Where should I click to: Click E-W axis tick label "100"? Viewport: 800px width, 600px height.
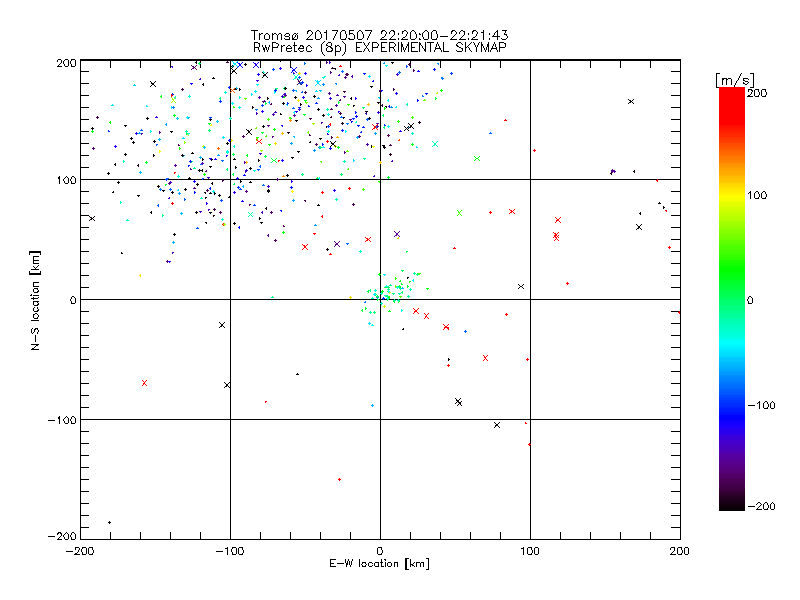pos(530,551)
